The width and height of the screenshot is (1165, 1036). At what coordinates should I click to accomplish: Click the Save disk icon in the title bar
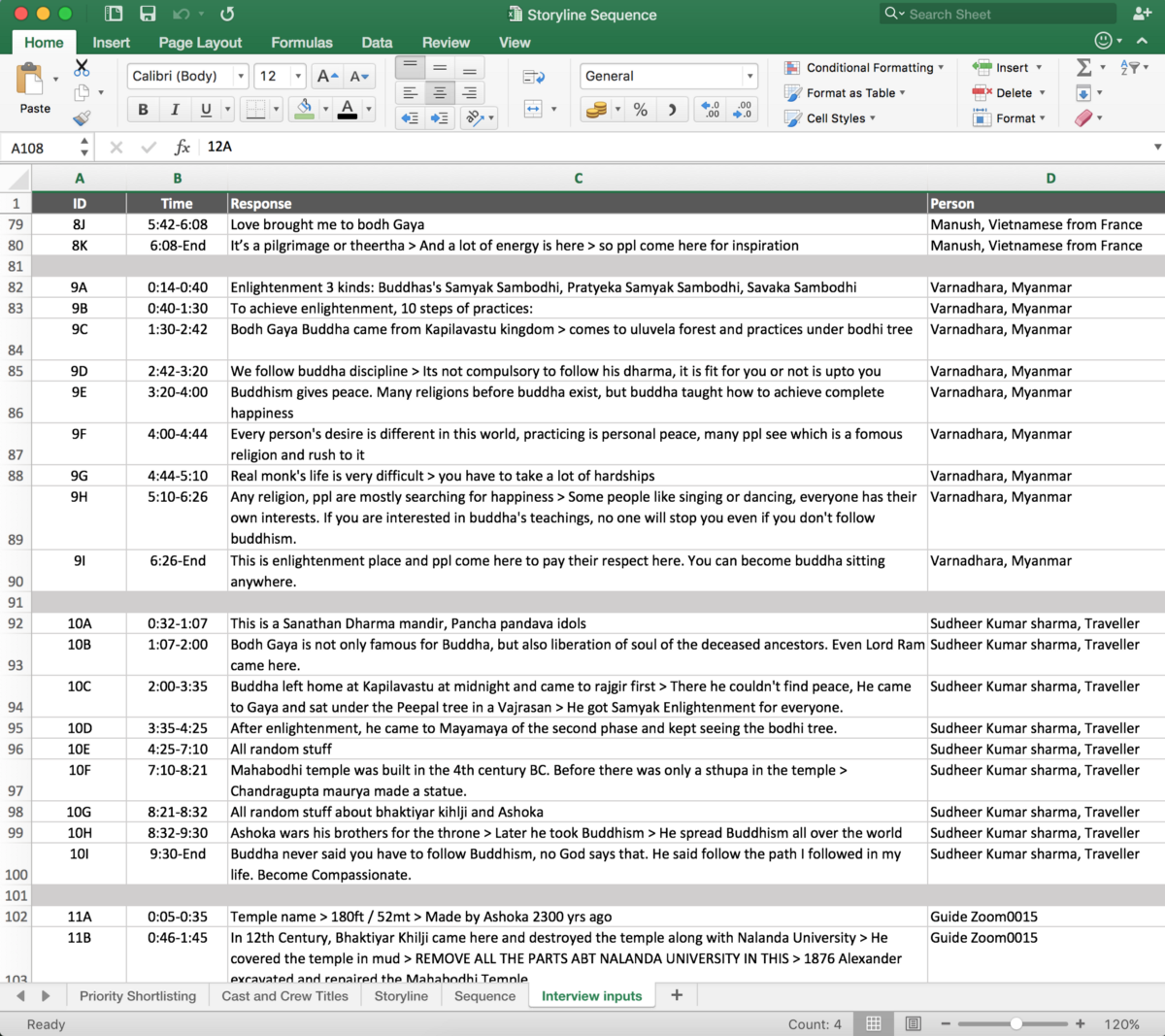(148, 14)
